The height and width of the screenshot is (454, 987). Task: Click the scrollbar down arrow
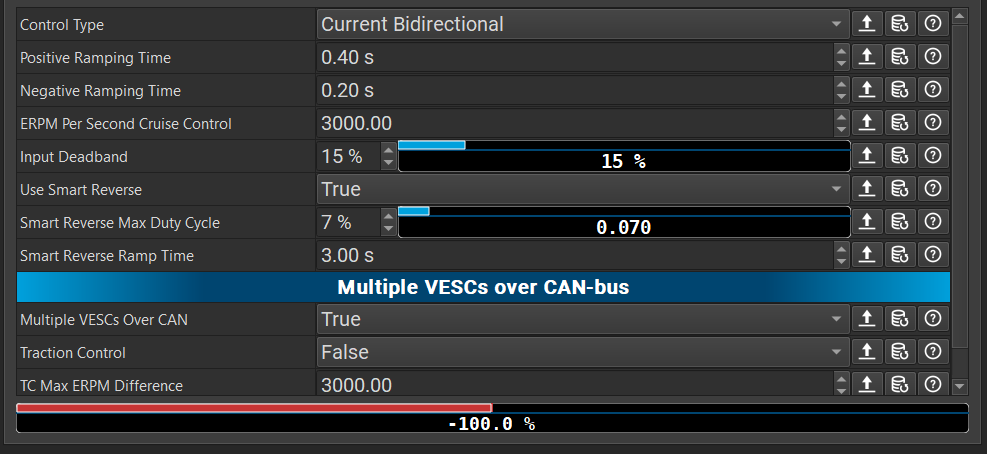click(960, 385)
